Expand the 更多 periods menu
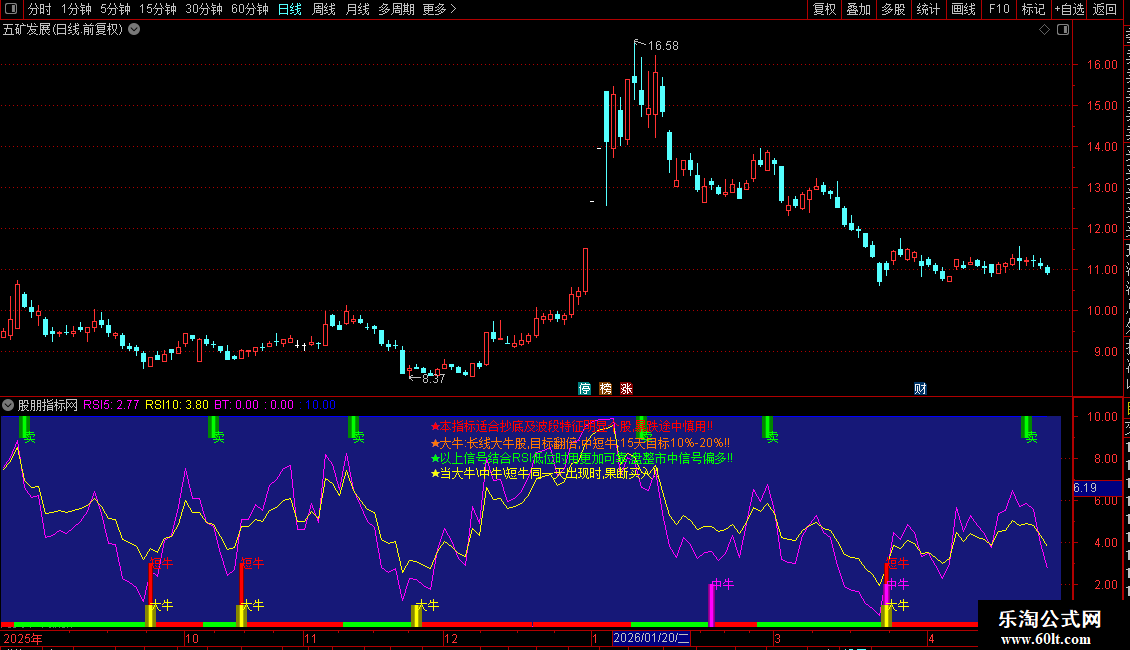 440,9
